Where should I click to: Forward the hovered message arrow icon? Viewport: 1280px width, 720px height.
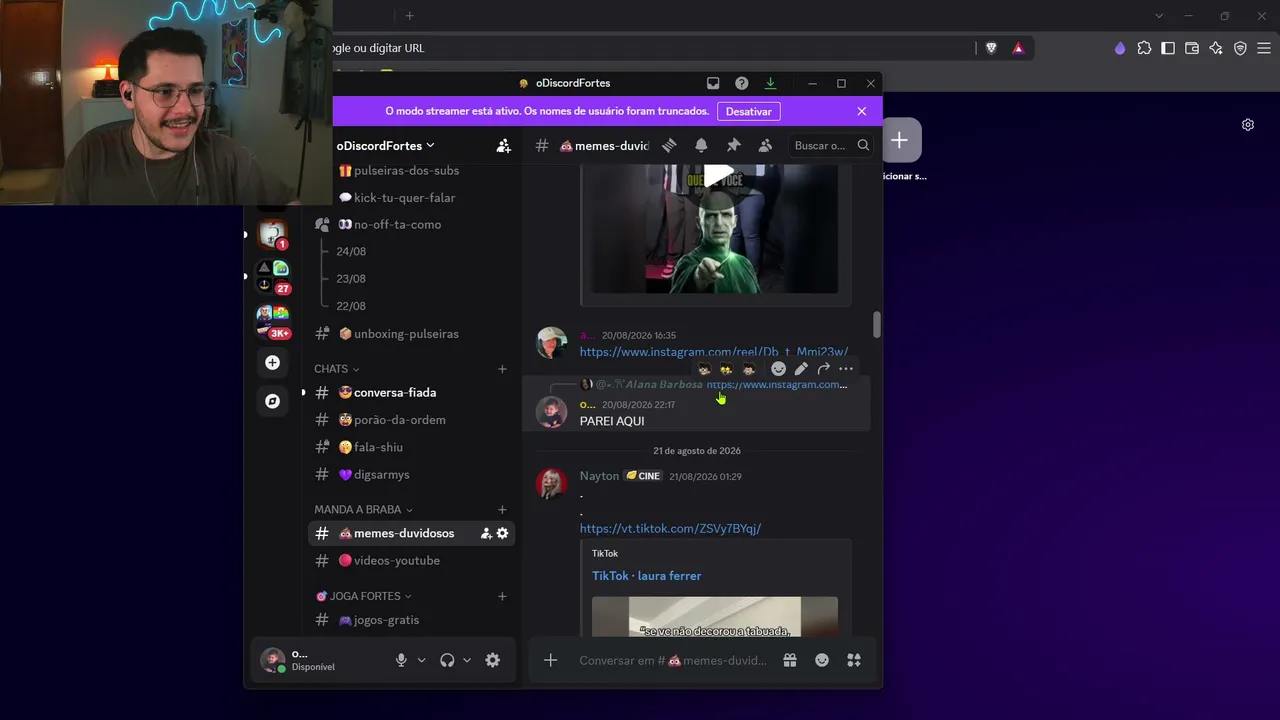tap(823, 369)
